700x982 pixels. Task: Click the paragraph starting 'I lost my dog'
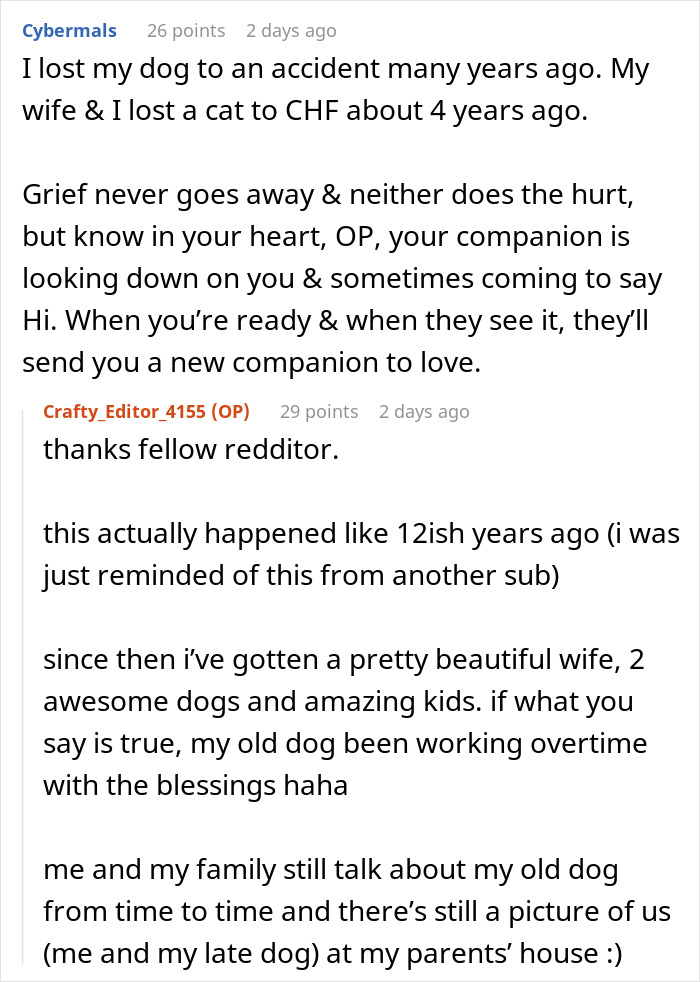tap(336, 90)
